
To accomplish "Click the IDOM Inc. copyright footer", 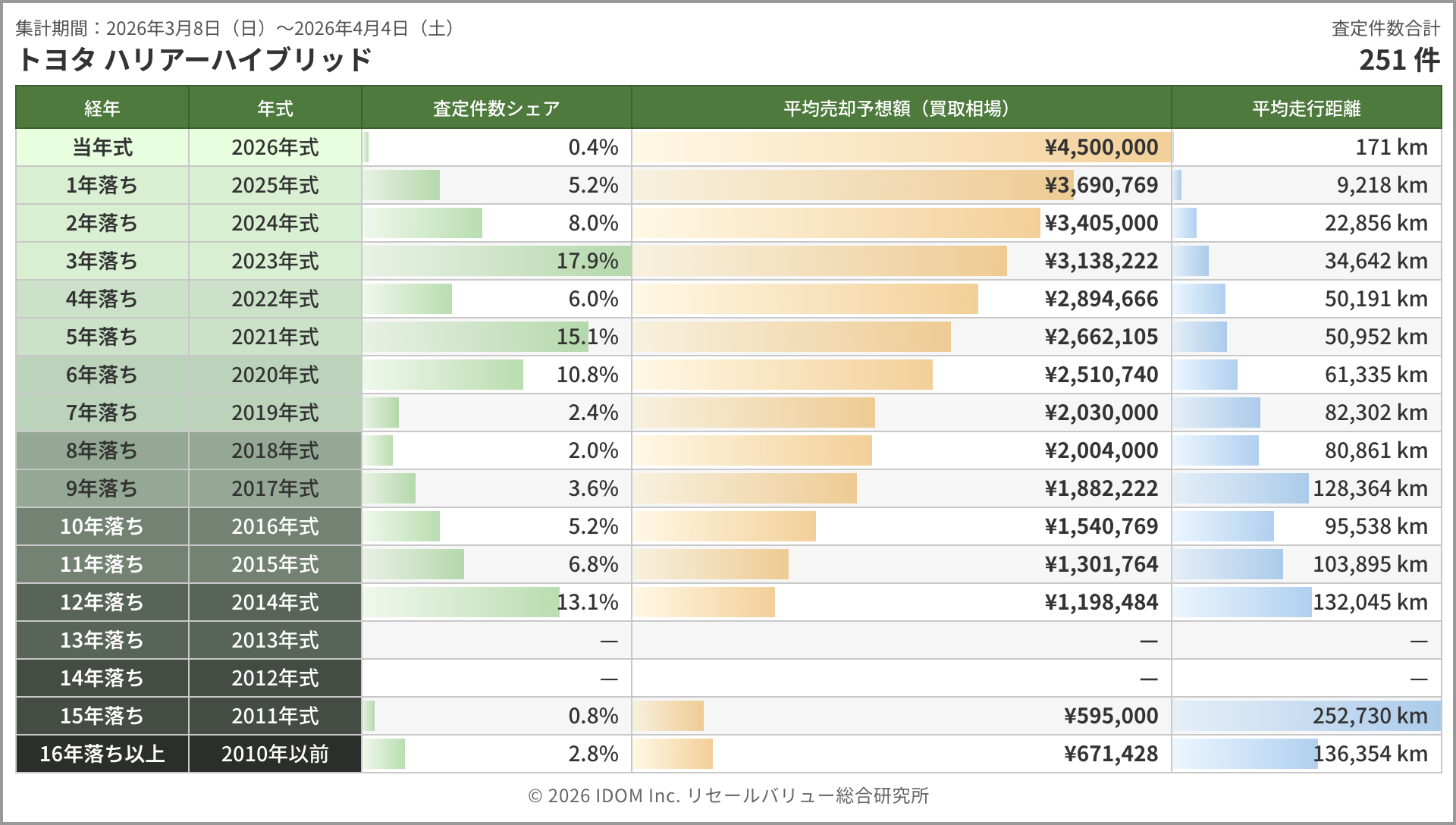I will click(728, 795).
